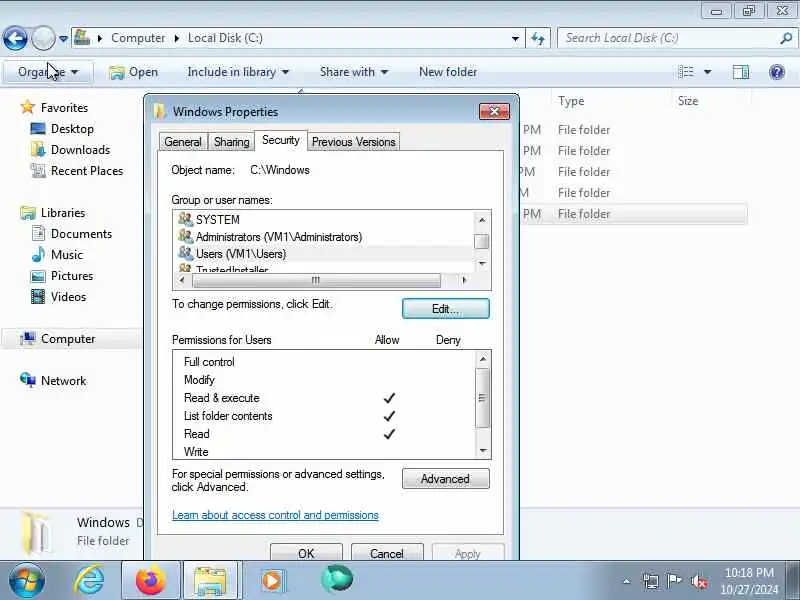The width and height of the screenshot is (800, 600).
Task: Click the change view icon
Action: pos(686,72)
